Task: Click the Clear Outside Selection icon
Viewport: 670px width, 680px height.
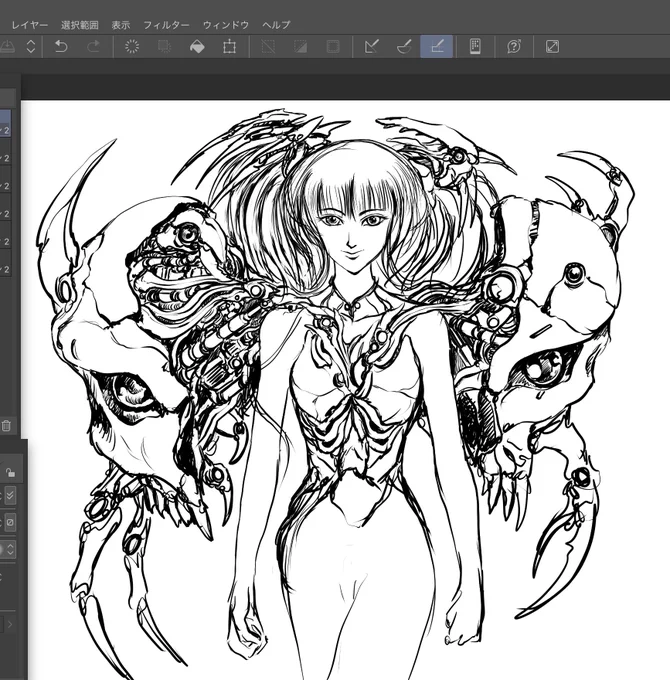Action: (x=164, y=46)
